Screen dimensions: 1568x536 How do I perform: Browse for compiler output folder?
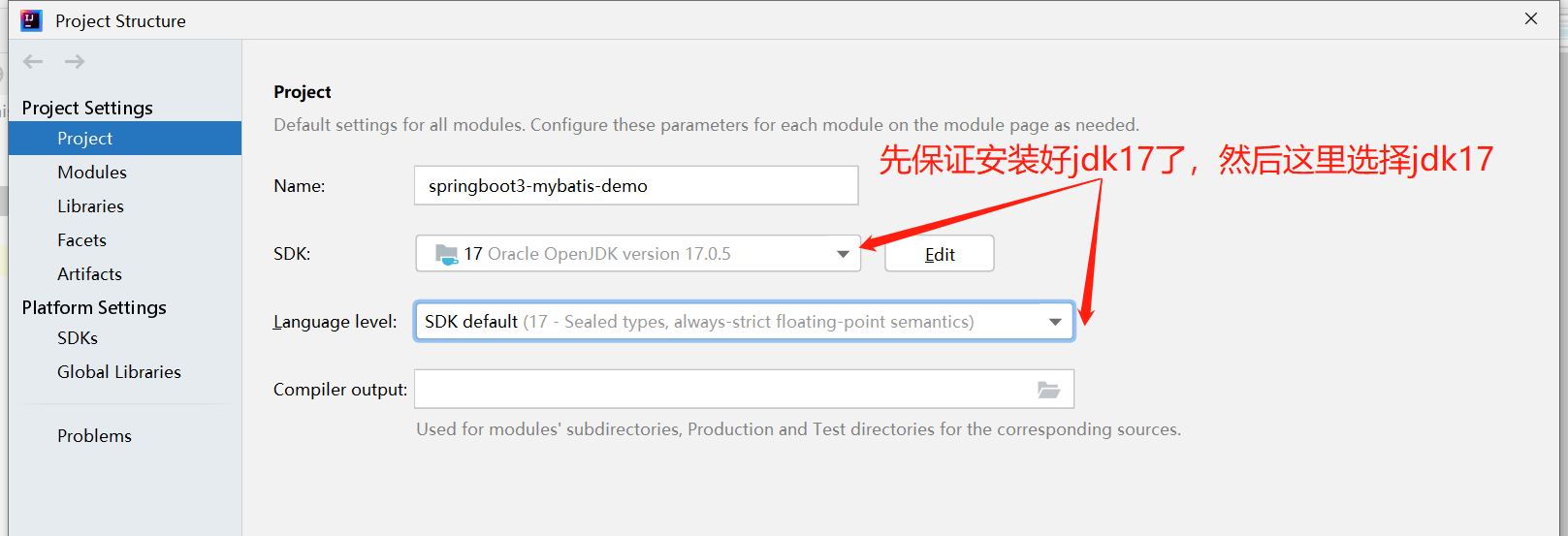point(1048,390)
